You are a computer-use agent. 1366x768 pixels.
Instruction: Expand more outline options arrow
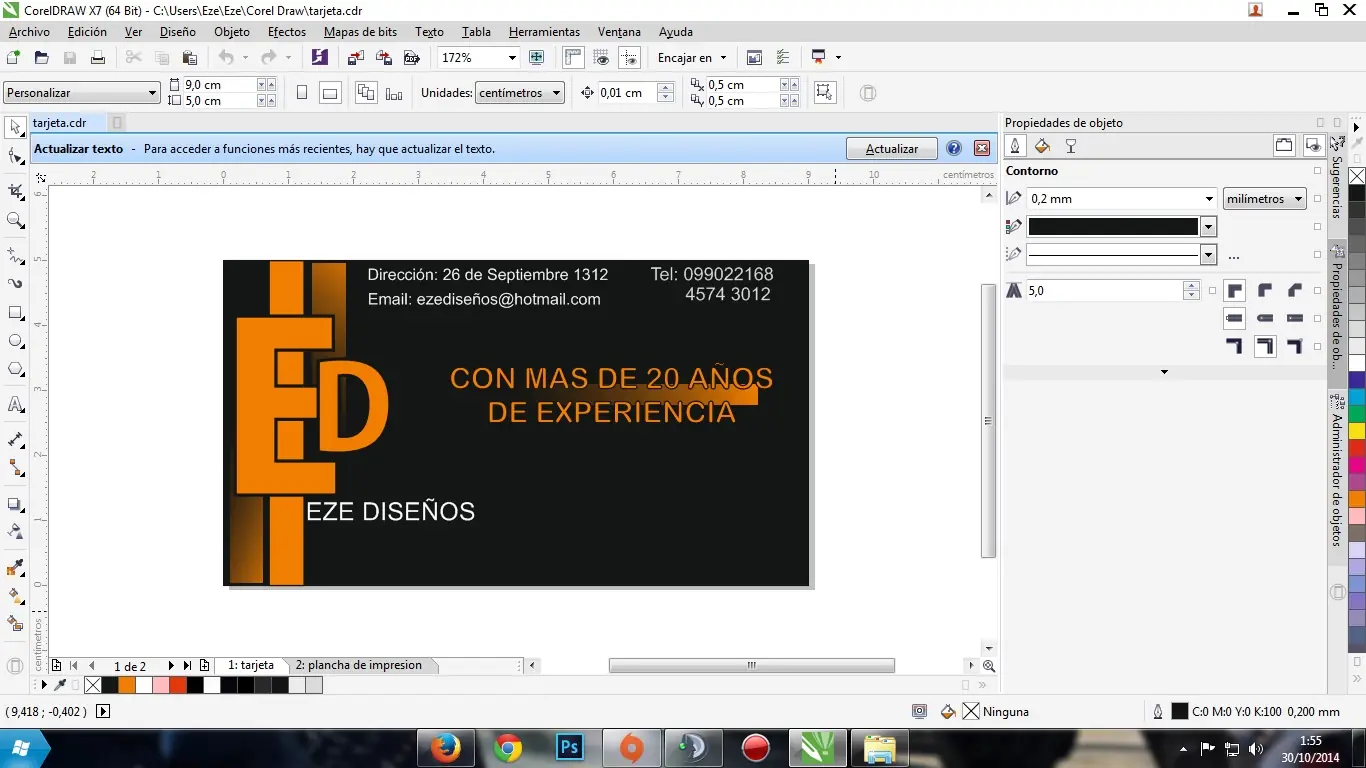[x=1164, y=372]
